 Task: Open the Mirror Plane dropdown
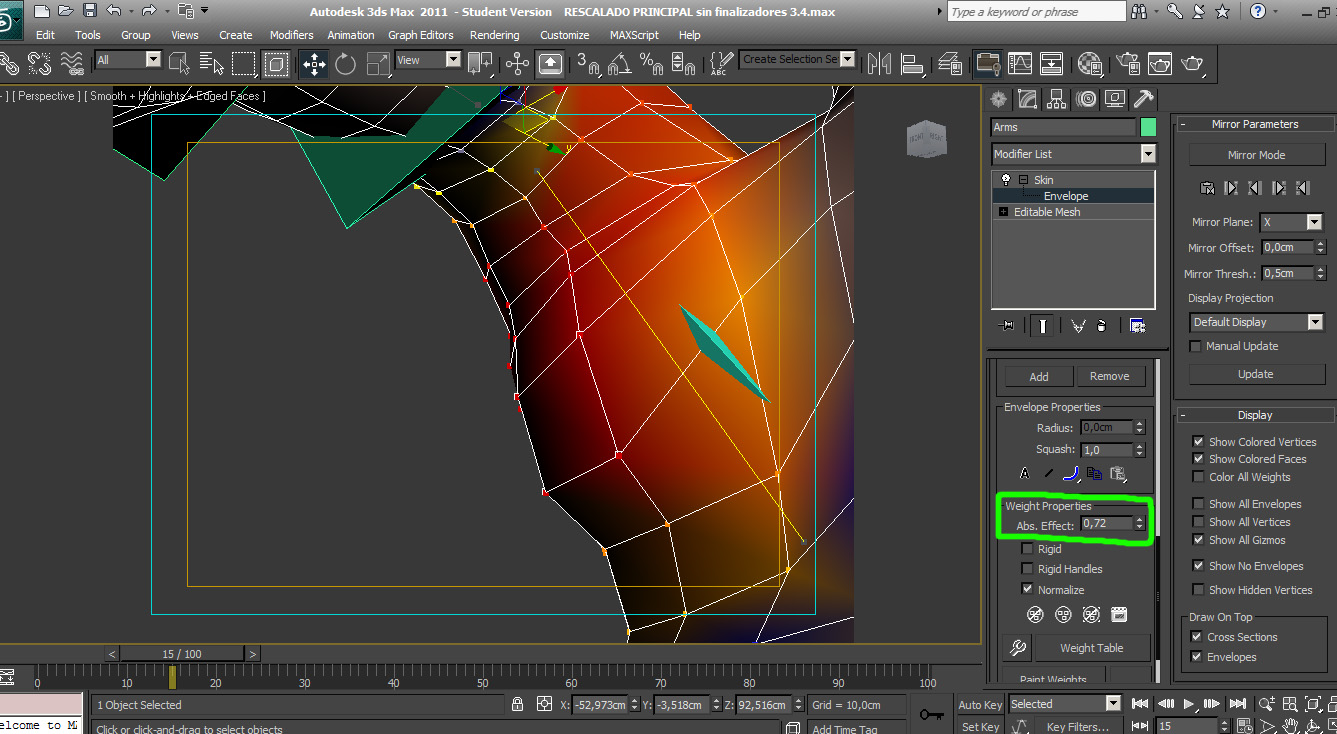(1314, 222)
